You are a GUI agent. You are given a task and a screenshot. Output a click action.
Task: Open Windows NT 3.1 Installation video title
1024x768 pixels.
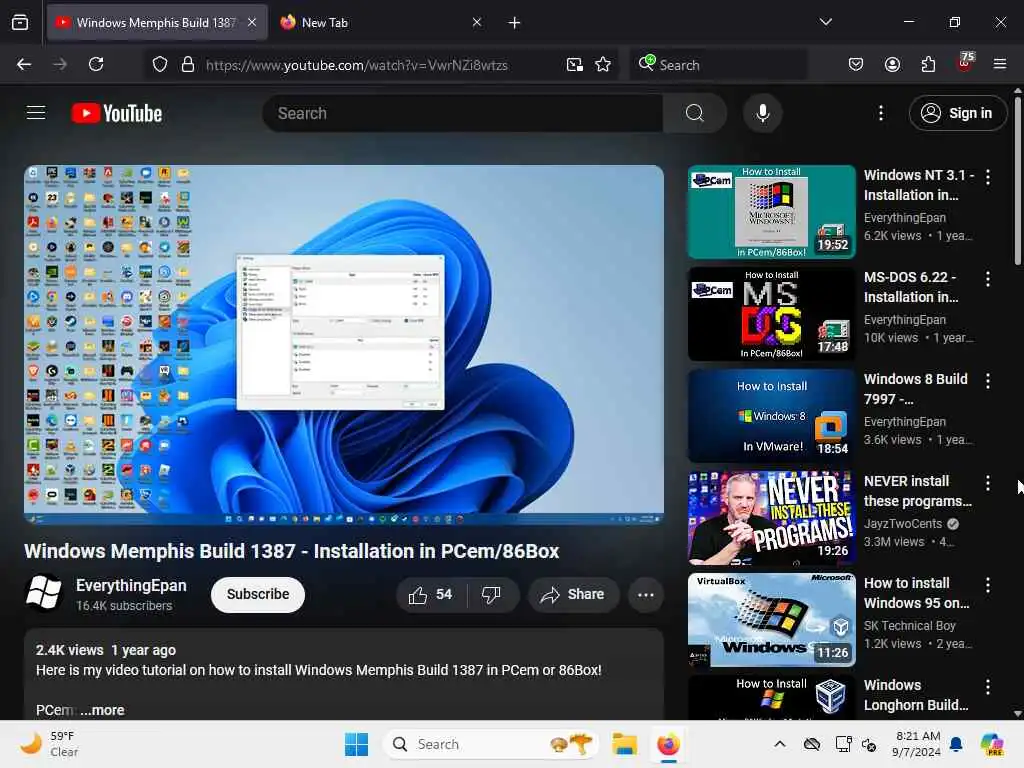pos(918,185)
